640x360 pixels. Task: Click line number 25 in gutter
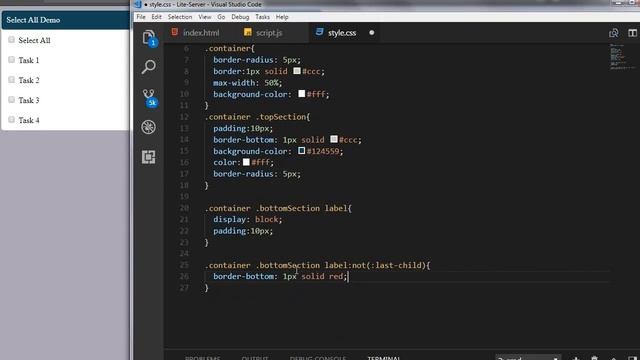pyautogui.click(x=184, y=265)
